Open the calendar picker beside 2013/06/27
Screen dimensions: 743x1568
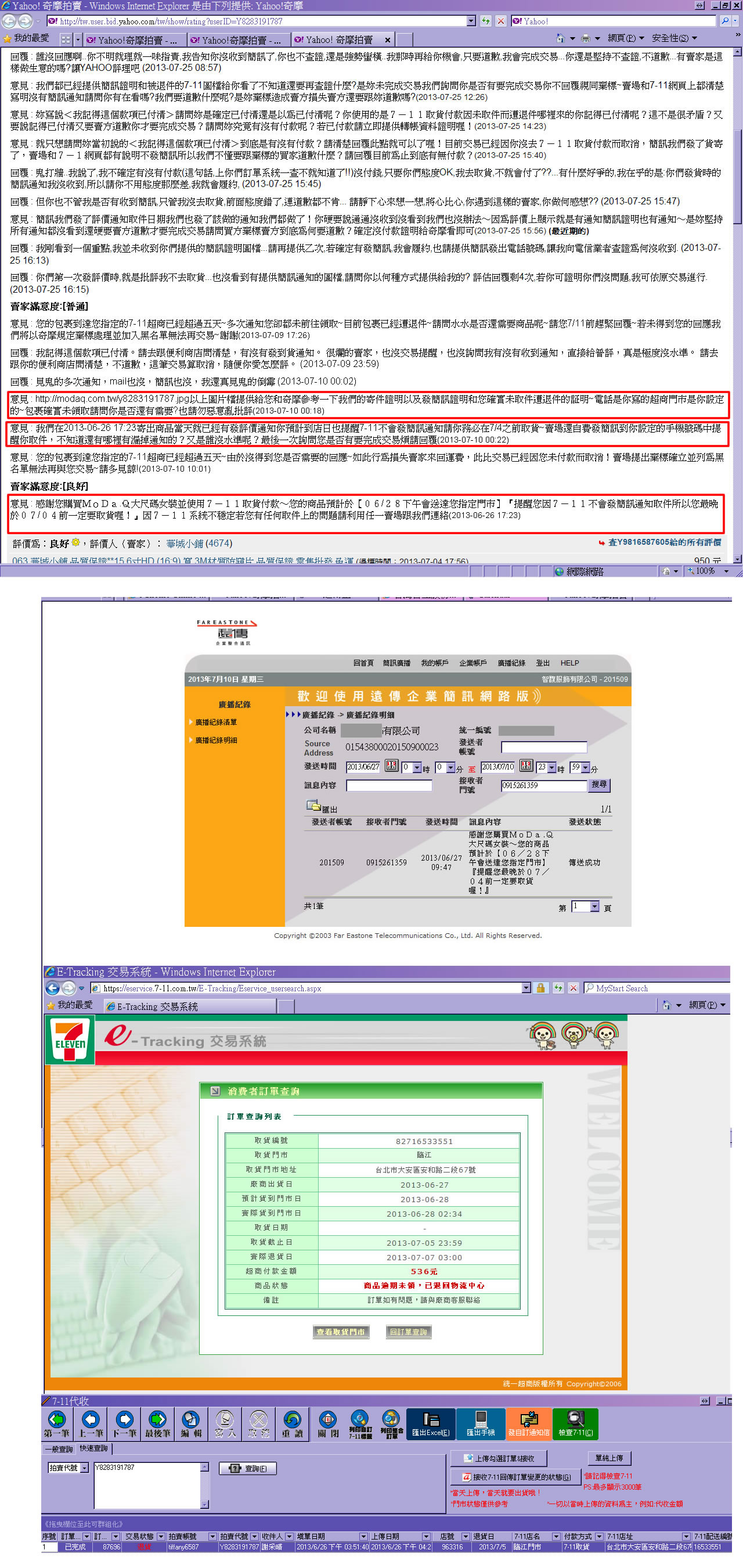391,767
